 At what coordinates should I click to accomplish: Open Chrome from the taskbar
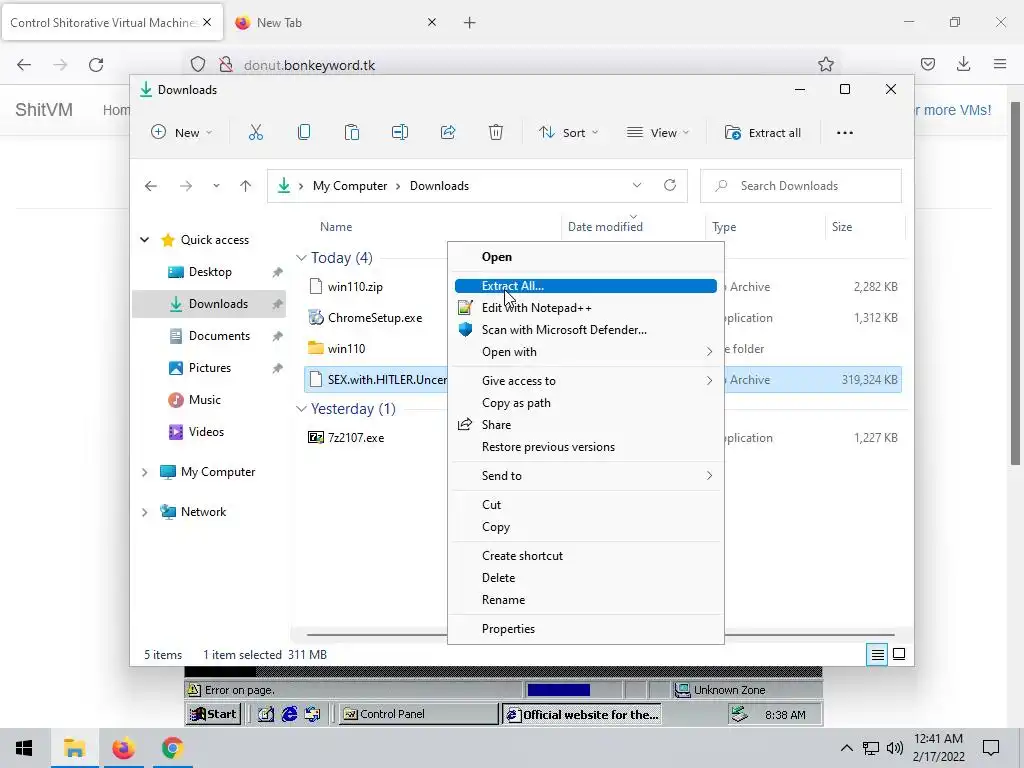pyautogui.click(x=172, y=748)
